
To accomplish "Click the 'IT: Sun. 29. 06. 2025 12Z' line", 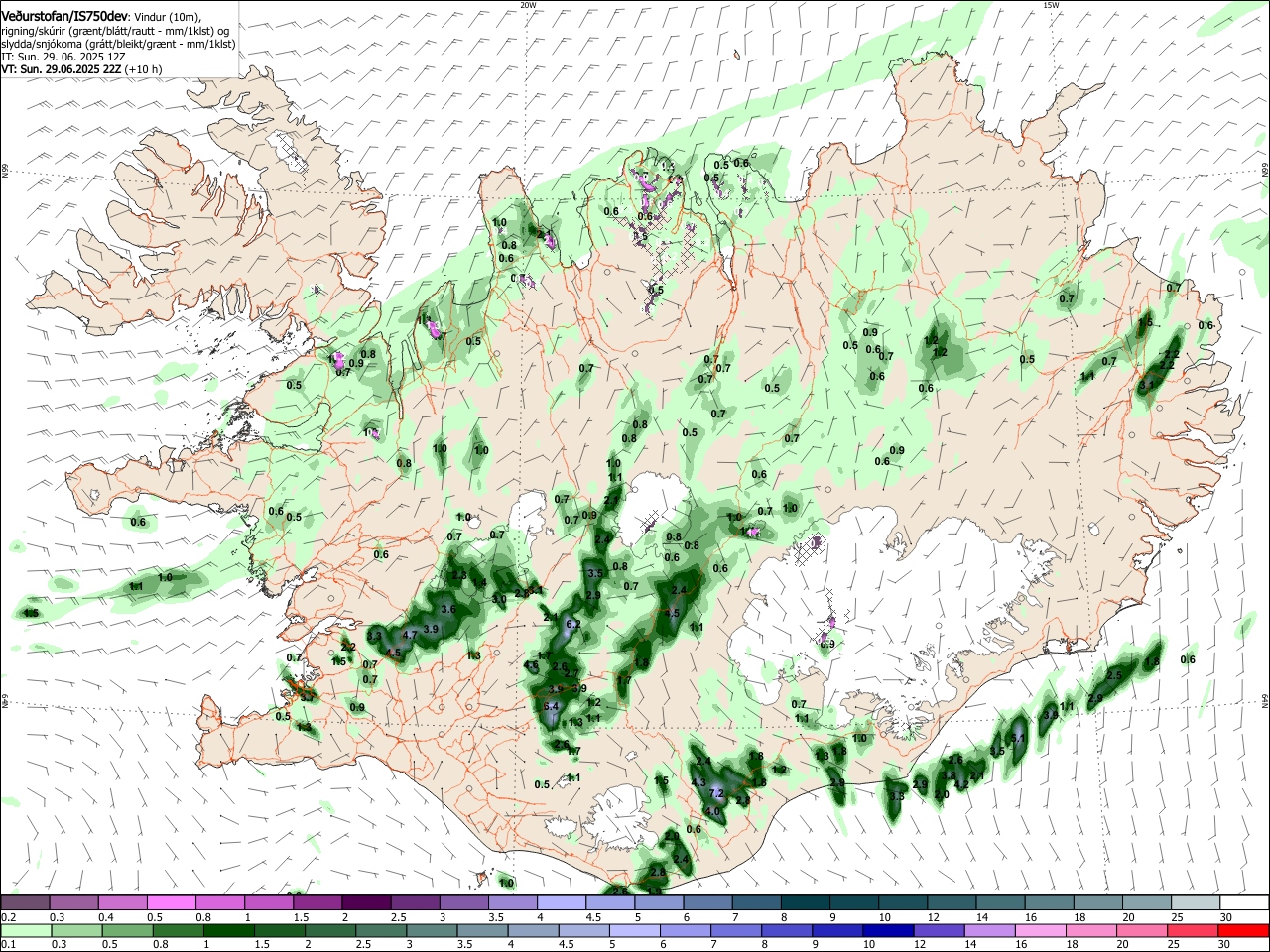I will pos(62,57).
